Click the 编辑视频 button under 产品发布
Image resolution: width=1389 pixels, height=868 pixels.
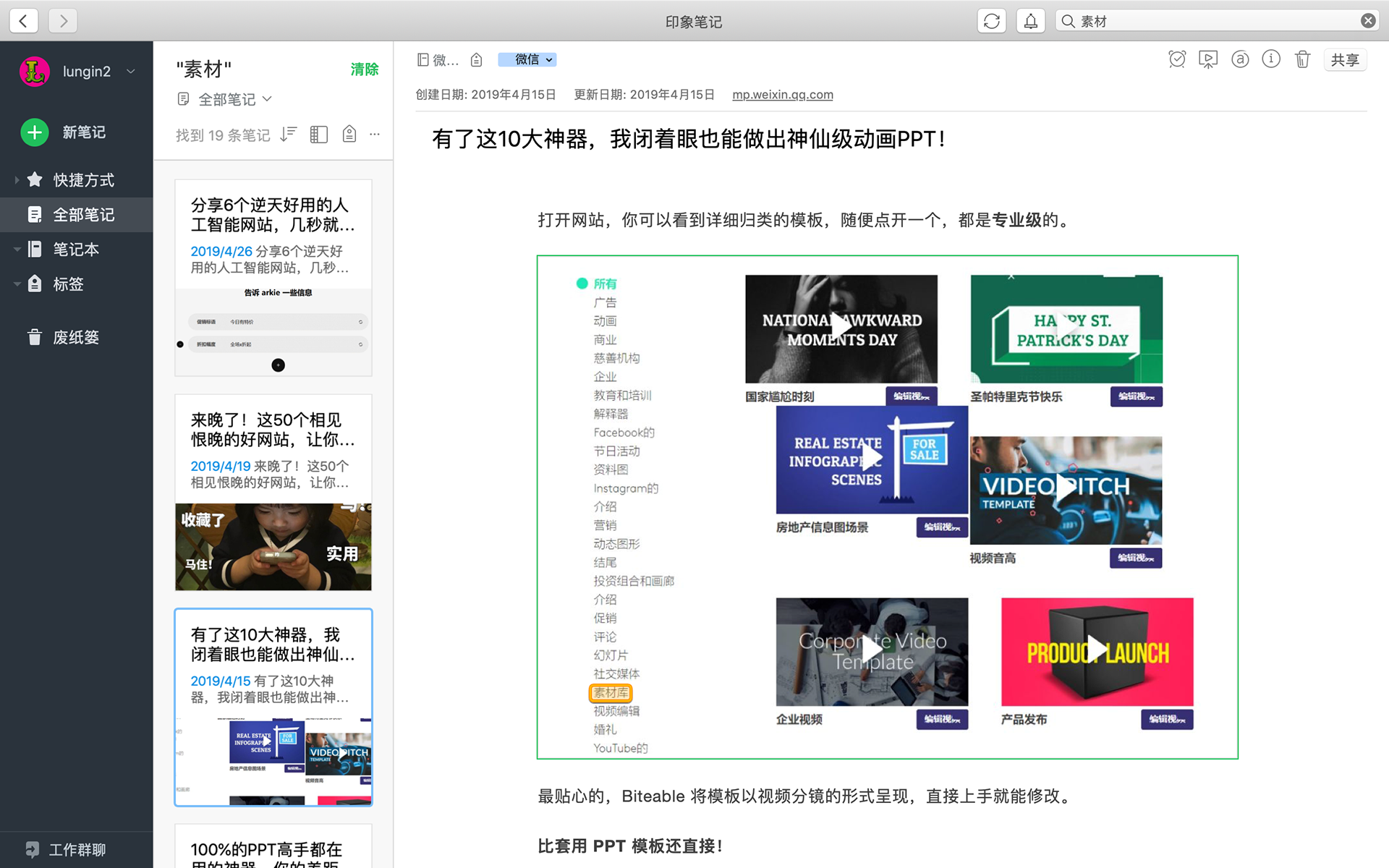click(x=1167, y=719)
